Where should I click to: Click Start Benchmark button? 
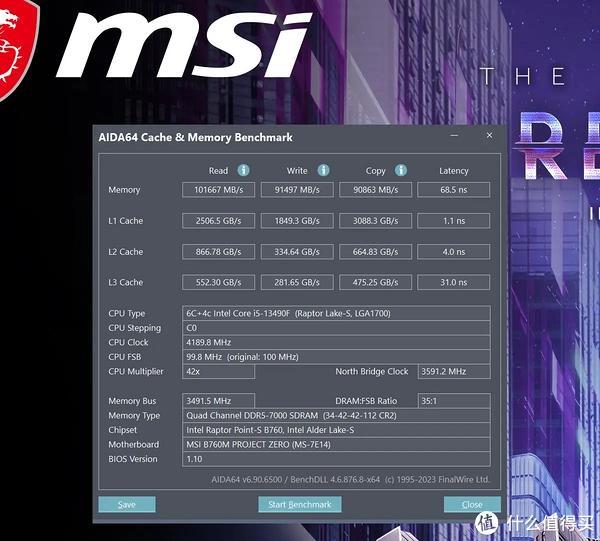[300, 504]
